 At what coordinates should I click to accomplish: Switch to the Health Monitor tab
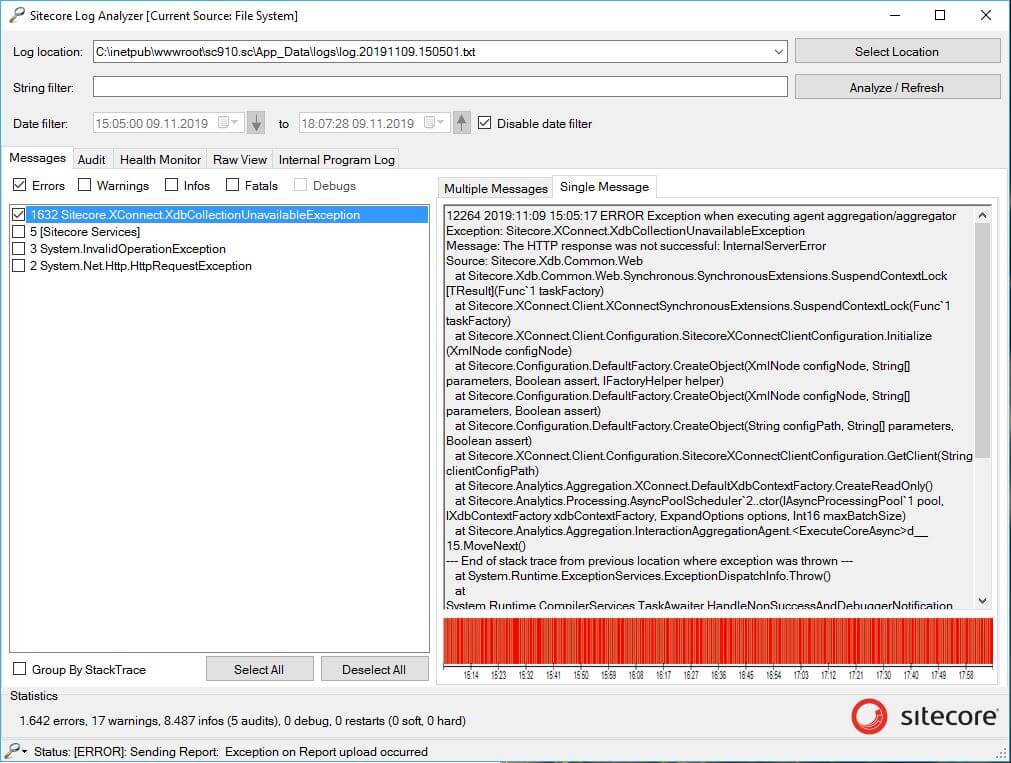click(x=160, y=159)
